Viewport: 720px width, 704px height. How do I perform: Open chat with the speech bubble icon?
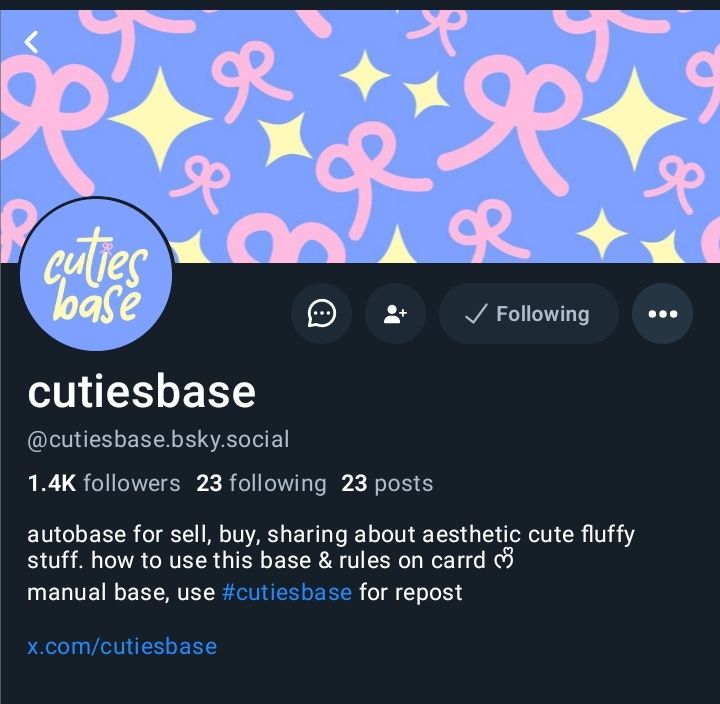pyautogui.click(x=321, y=314)
